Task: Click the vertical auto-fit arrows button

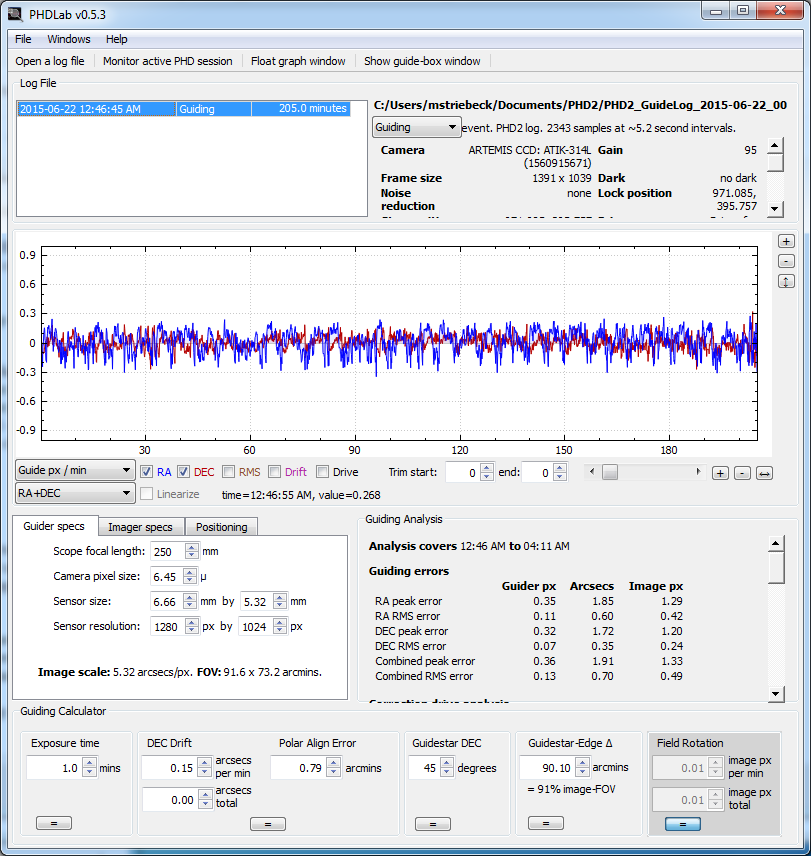Action: [x=786, y=282]
